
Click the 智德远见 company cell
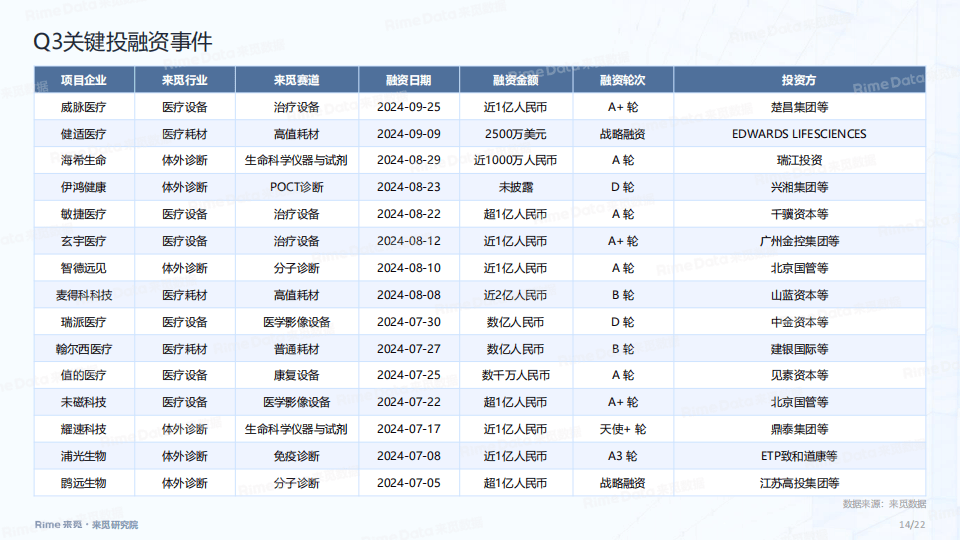[x=84, y=268]
